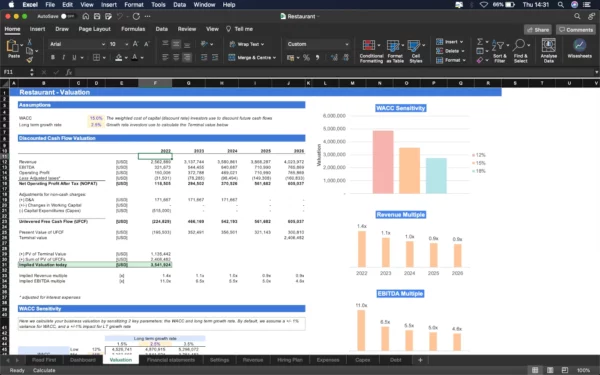
Task: Click the formula bar input field
Action: click(334, 72)
